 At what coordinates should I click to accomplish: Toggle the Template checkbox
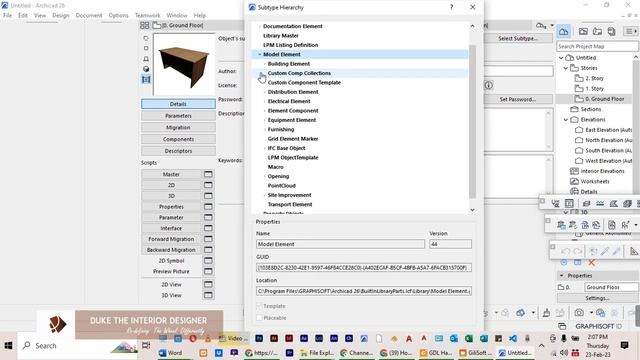pyautogui.click(x=259, y=306)
